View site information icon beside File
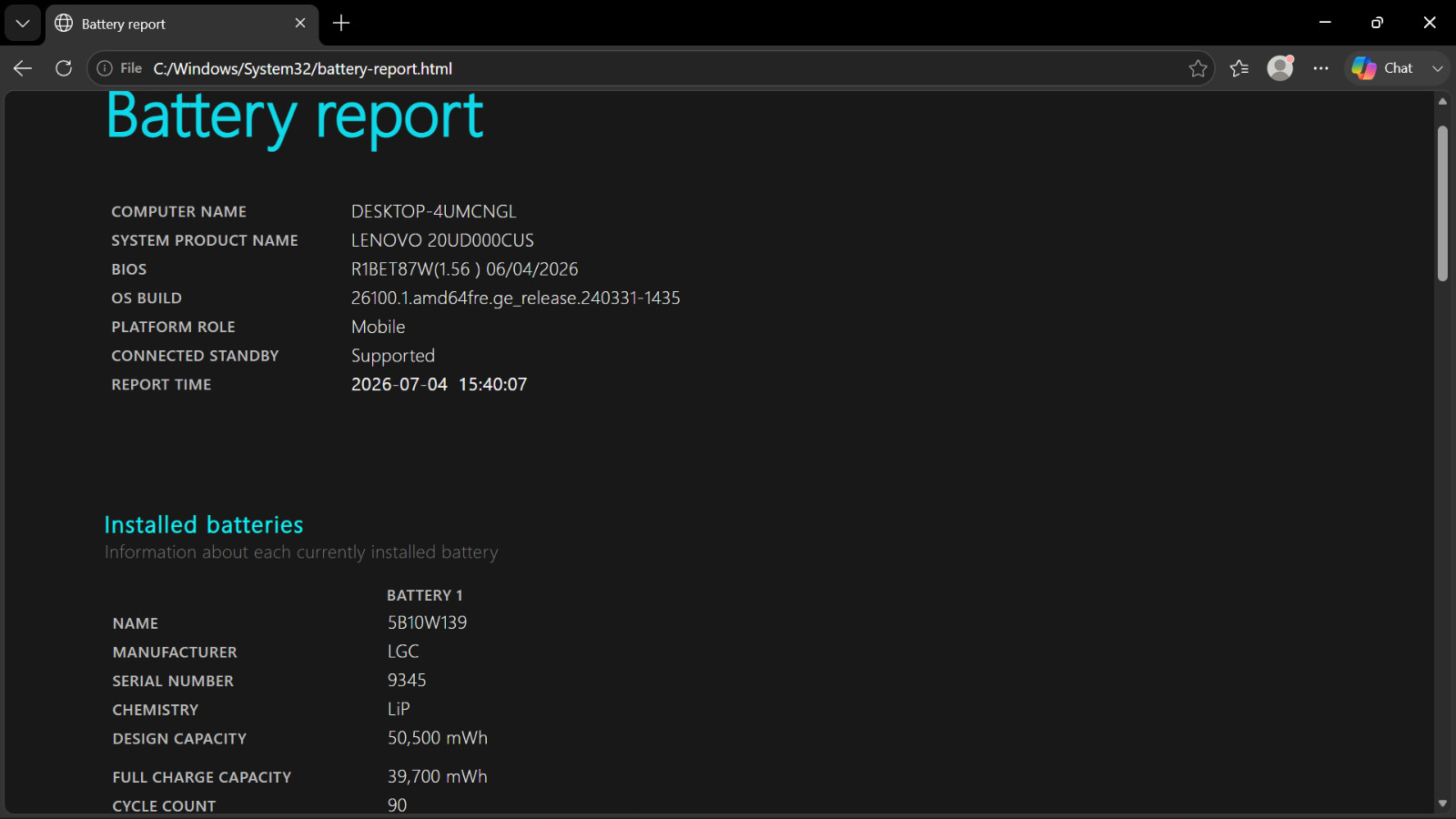 tap(105, 68)
